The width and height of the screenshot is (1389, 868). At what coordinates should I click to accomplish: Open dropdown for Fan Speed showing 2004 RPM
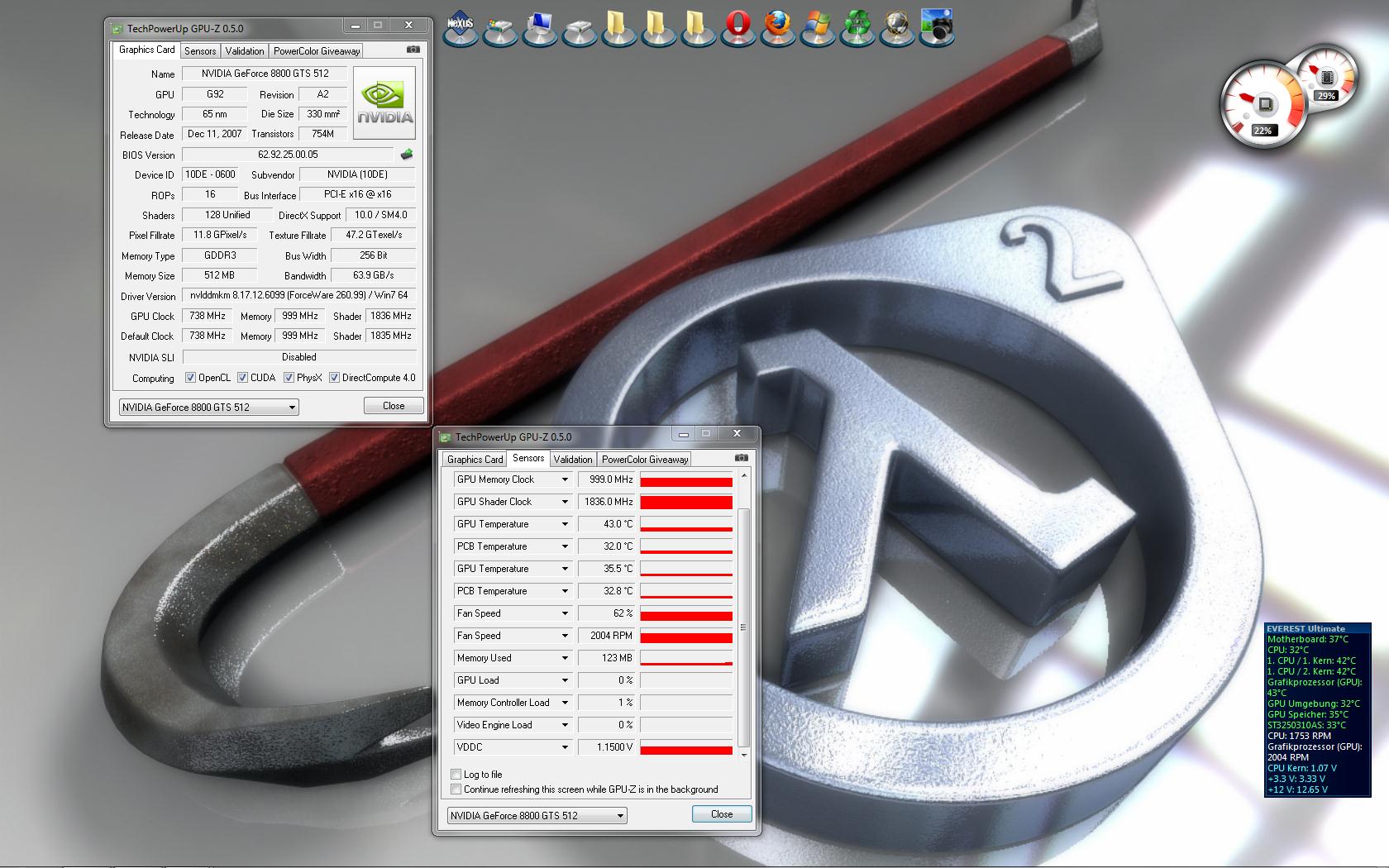point(565,636)
